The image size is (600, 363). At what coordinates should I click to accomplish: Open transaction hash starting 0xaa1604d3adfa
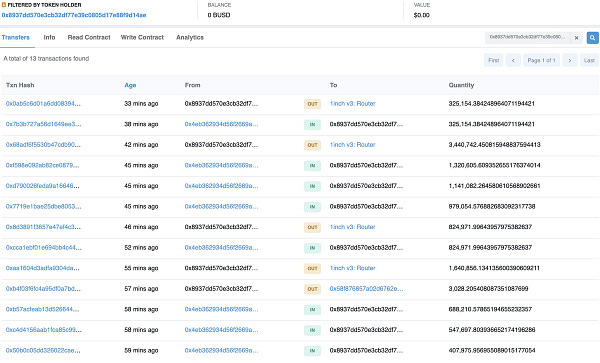click(x=42, y=269)
